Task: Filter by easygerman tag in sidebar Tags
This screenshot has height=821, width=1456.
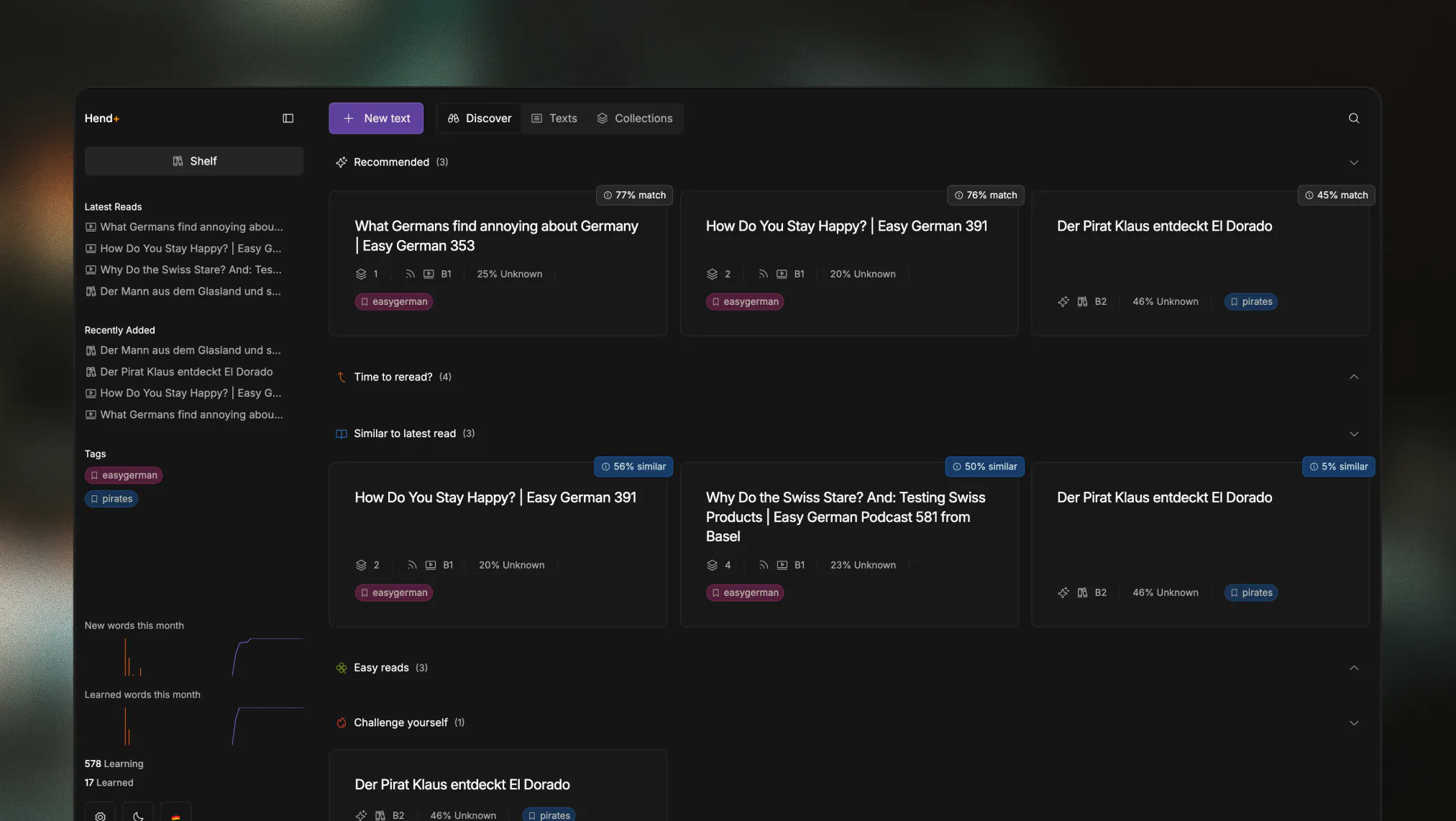Action: (x=124, y=476)
